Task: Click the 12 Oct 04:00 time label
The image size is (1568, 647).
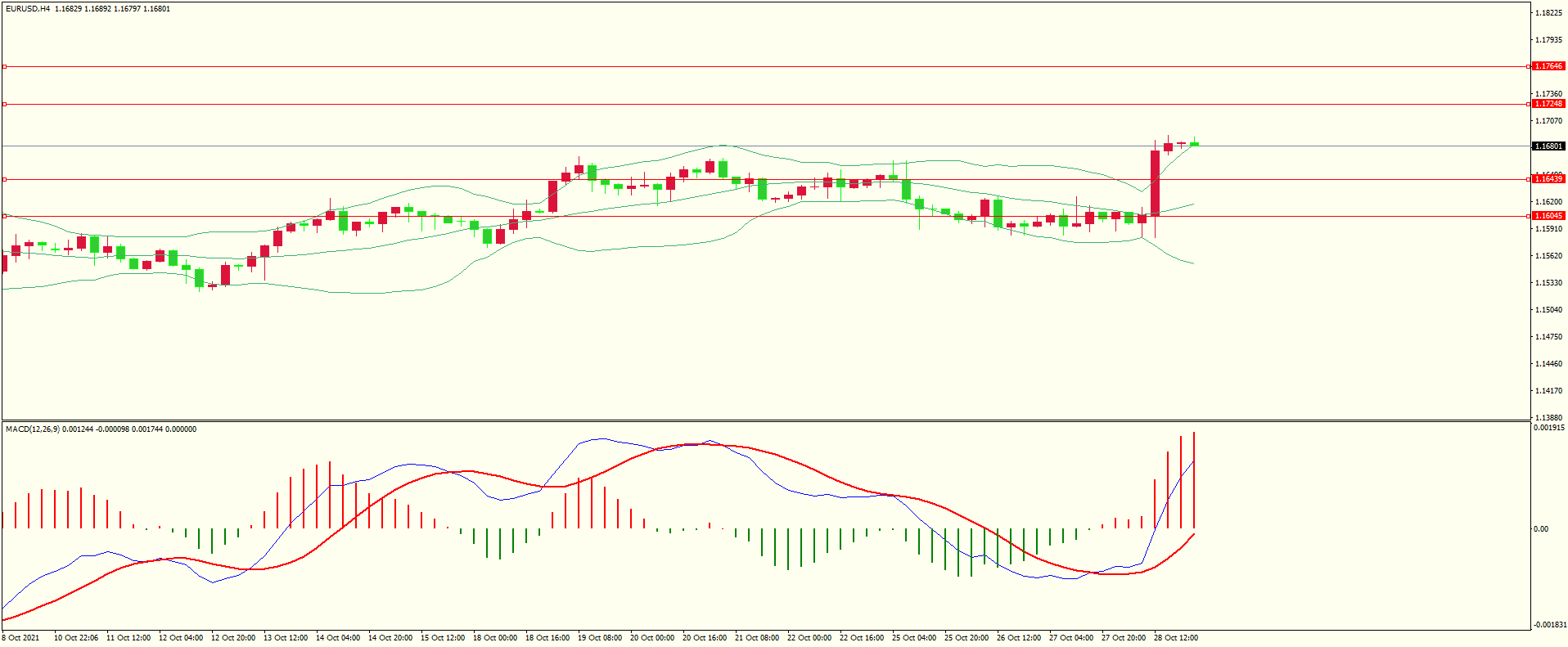Action: coord(181,638)
